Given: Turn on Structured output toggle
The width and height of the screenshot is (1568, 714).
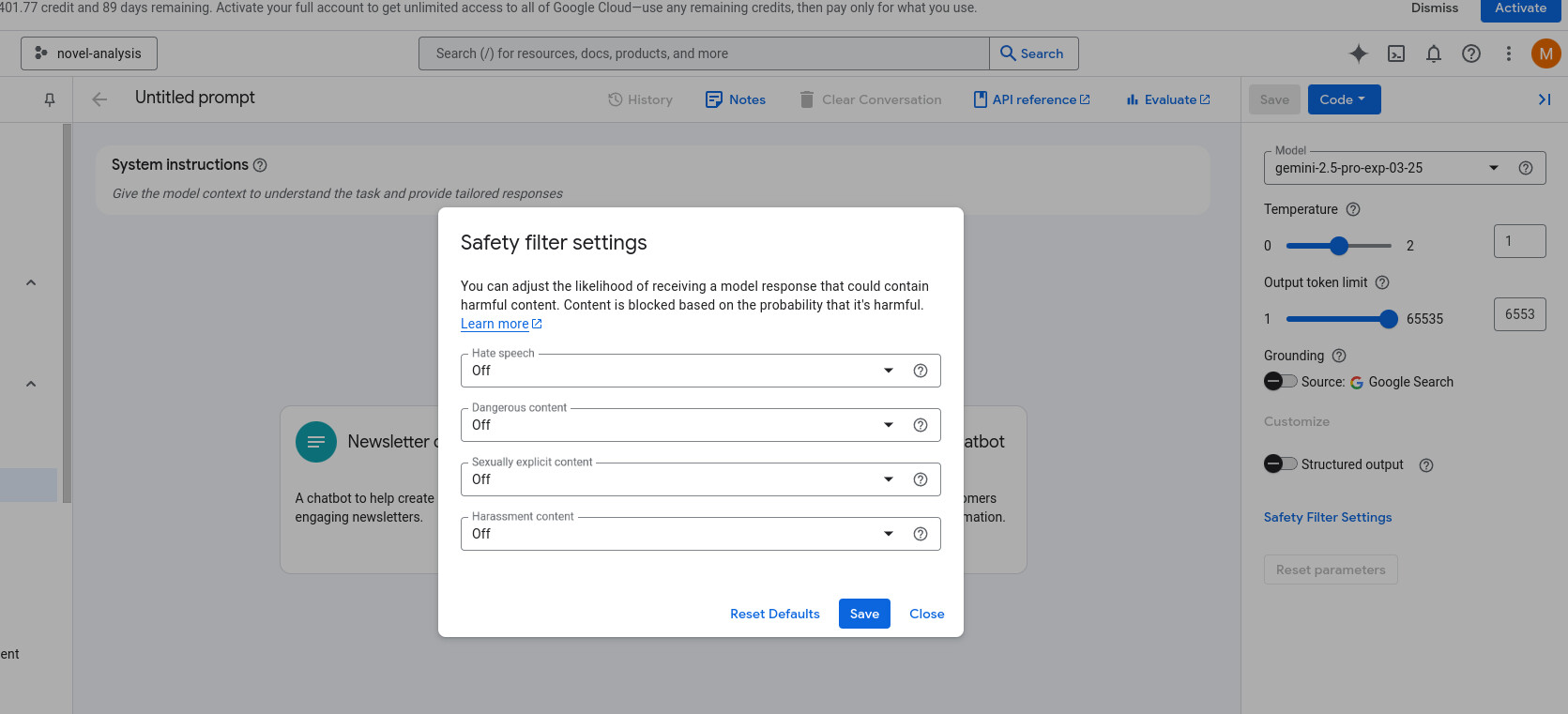Looking at the screenshot, I should coord(1280,464).
